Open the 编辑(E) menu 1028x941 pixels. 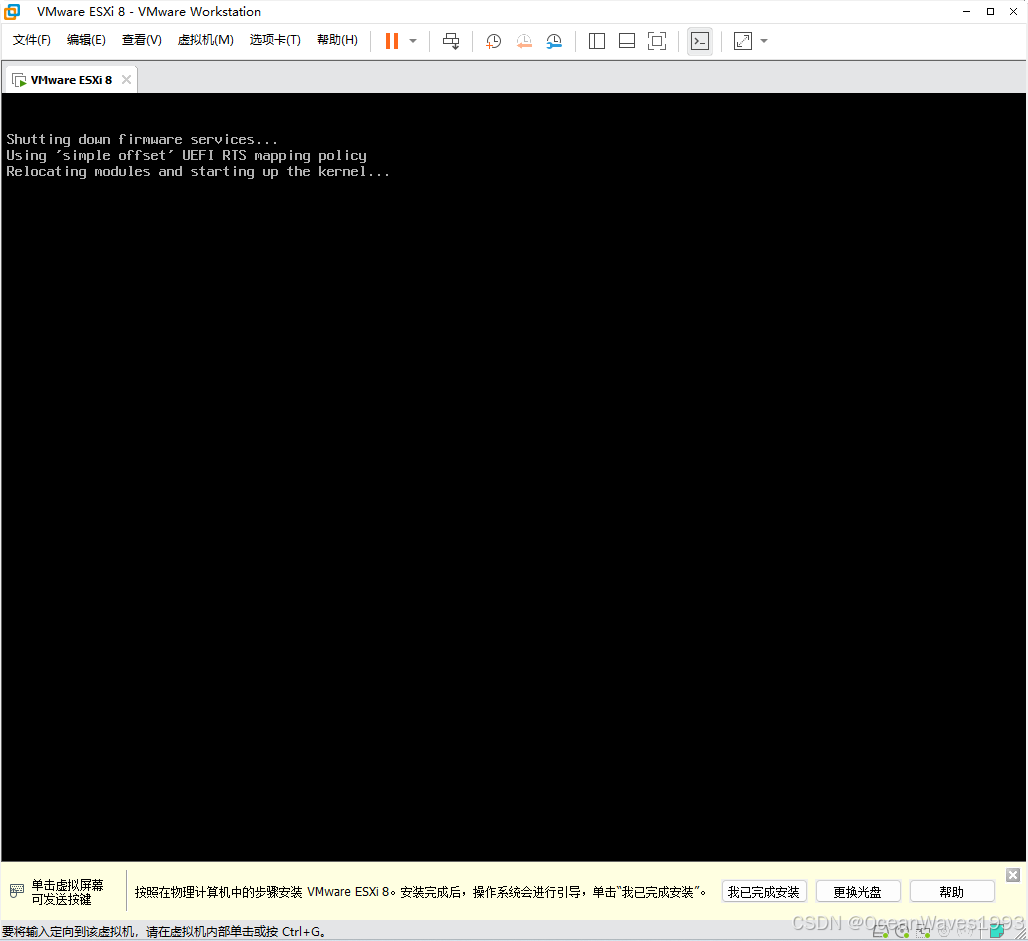[86, 40]
